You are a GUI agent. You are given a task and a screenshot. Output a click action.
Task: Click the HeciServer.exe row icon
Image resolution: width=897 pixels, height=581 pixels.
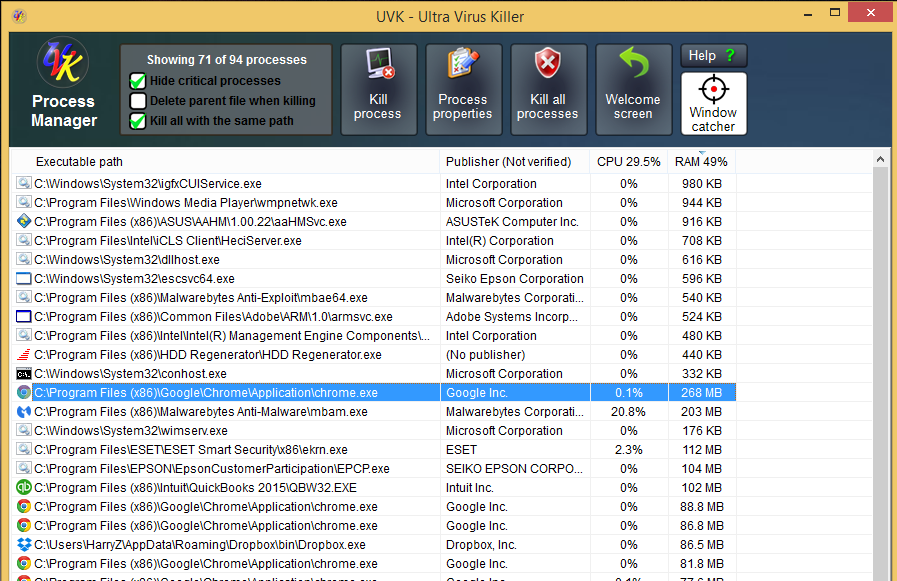pyautogui.click(x=23, y=241)
